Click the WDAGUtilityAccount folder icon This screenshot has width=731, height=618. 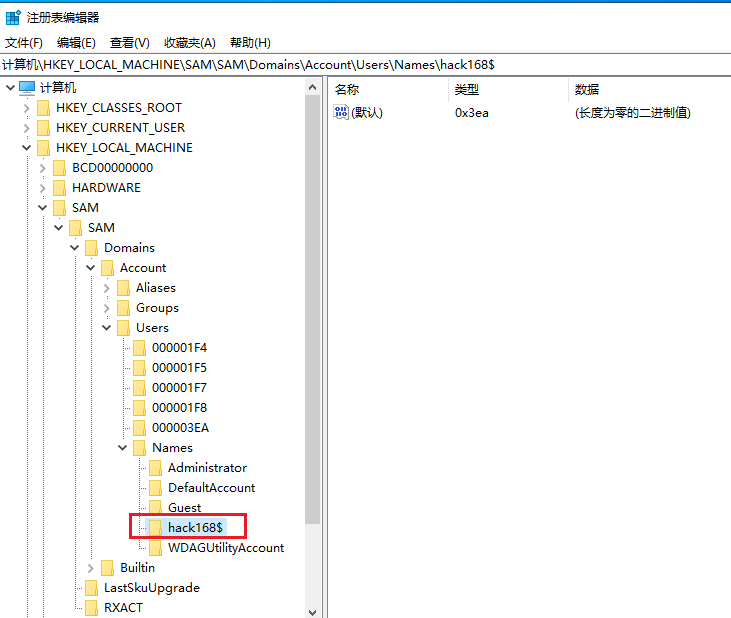(x=155, y=548)
